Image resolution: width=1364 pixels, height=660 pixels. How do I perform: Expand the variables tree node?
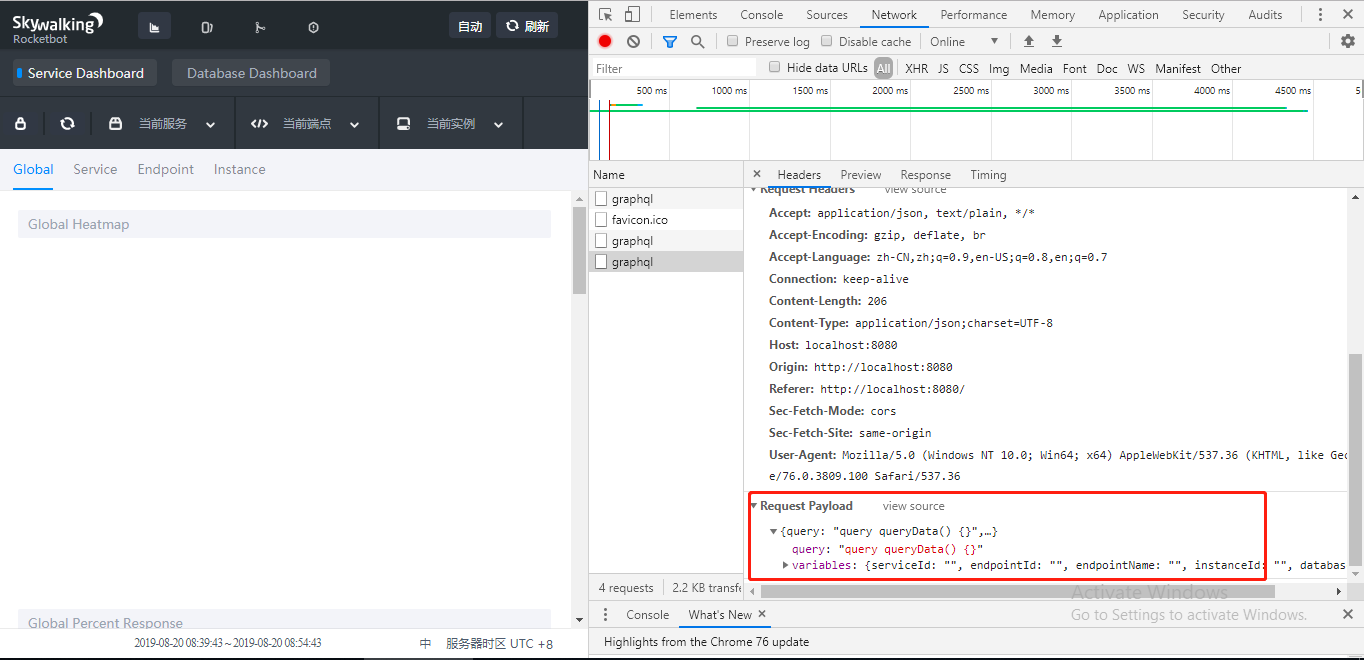785,565
